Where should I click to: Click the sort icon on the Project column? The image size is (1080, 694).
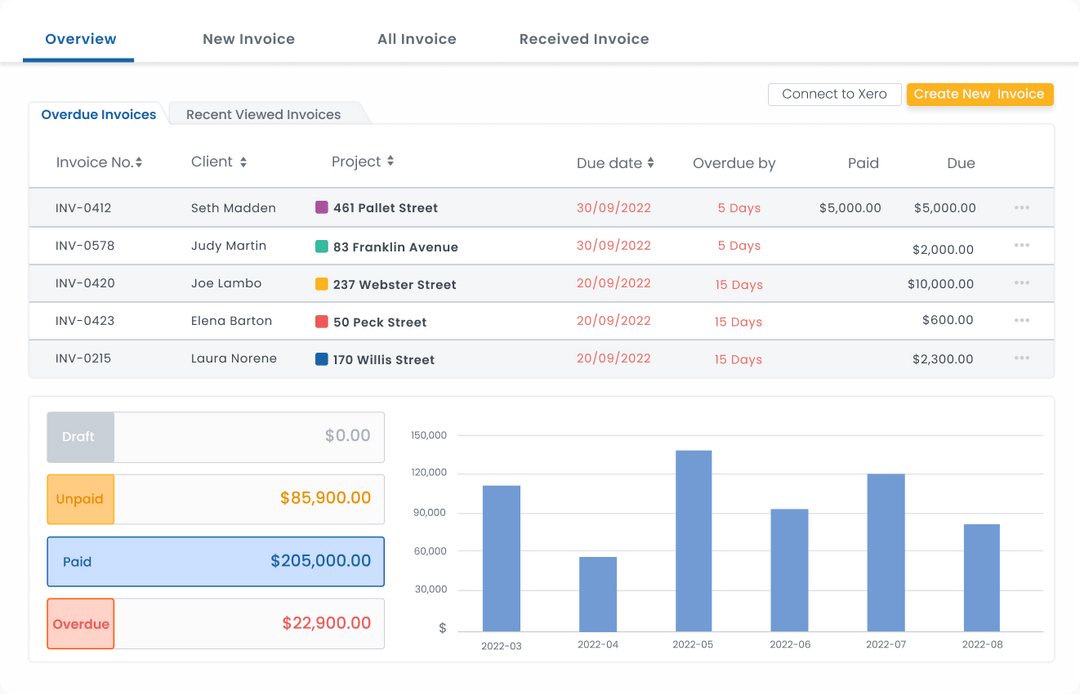(x=388, y=162)
